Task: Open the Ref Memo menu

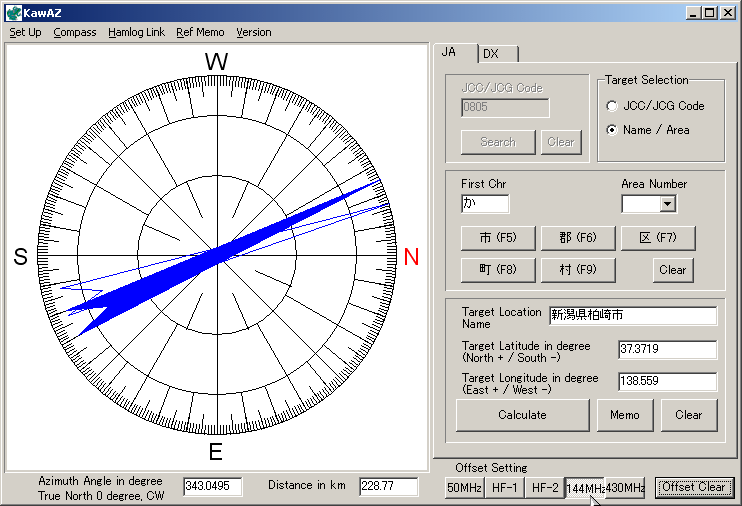Action: (x=200, y=32)
